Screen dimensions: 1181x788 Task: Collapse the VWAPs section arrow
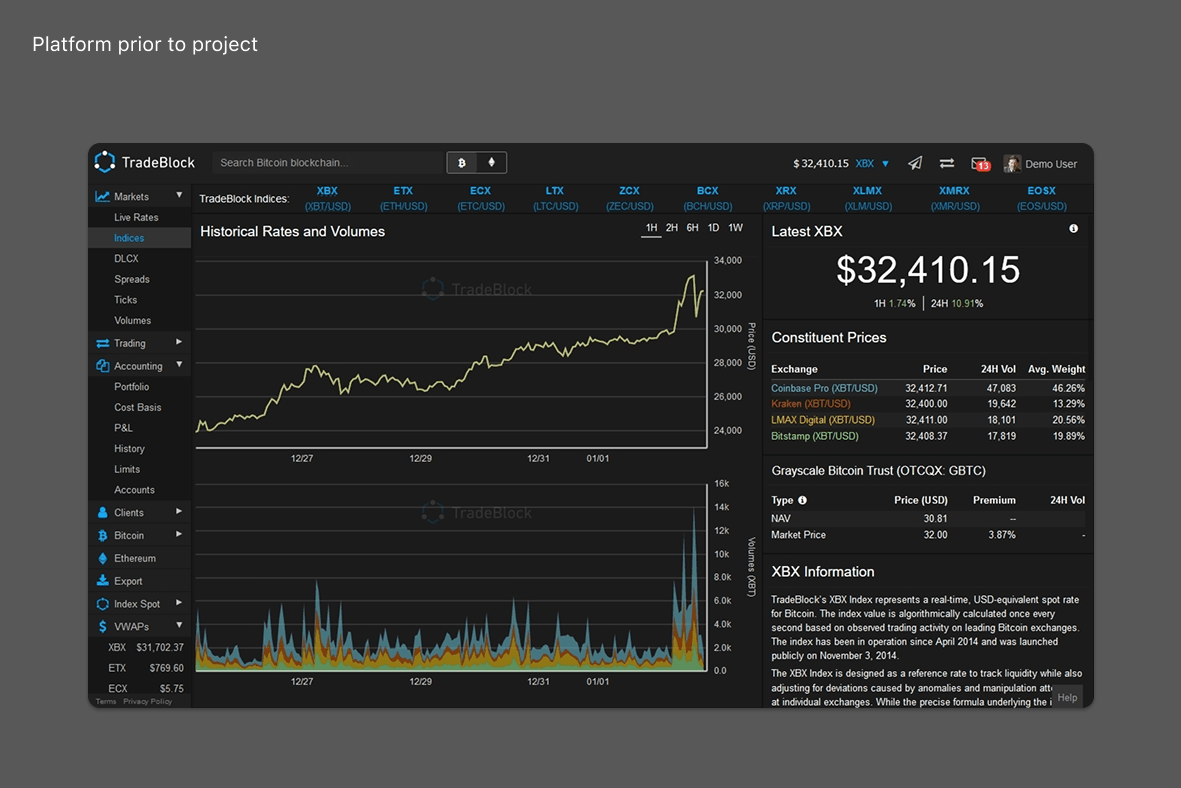point(179,625)
